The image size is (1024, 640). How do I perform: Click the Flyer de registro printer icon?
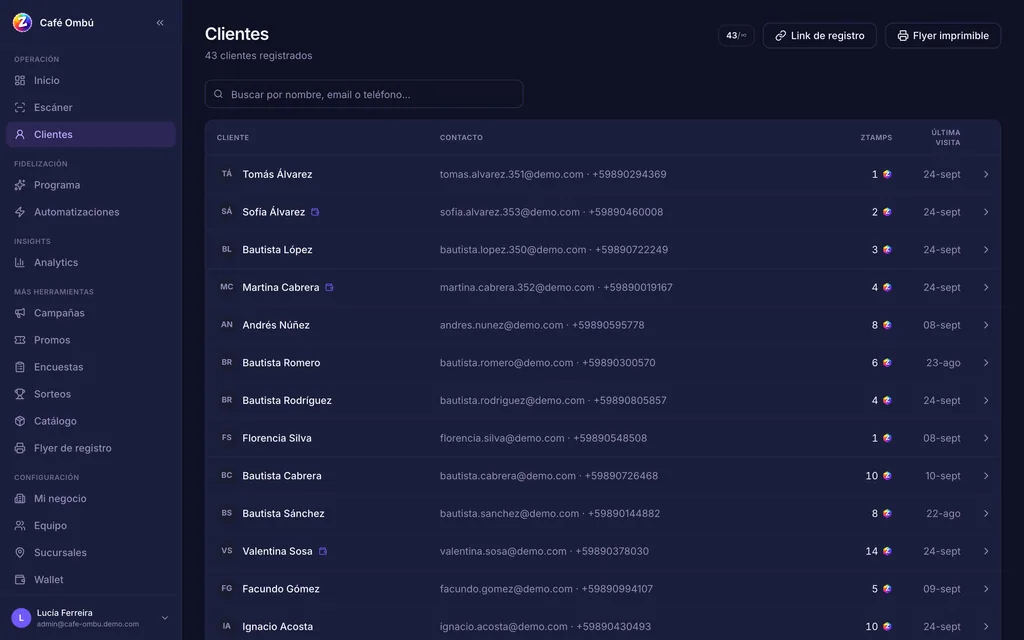(x=20, y=448)
